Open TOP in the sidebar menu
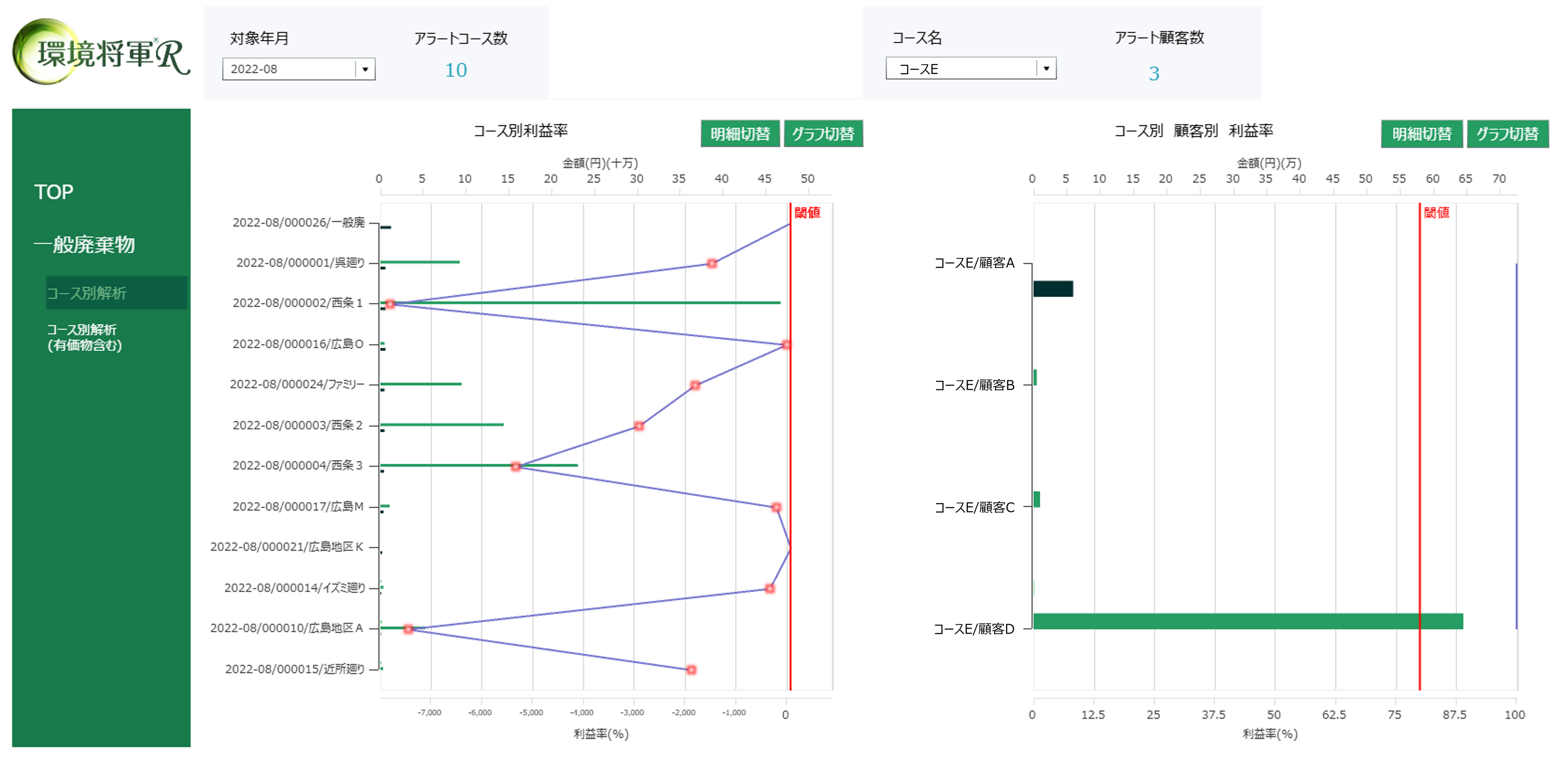Viewport: 1568px width, 759px height. click(53, 192)
